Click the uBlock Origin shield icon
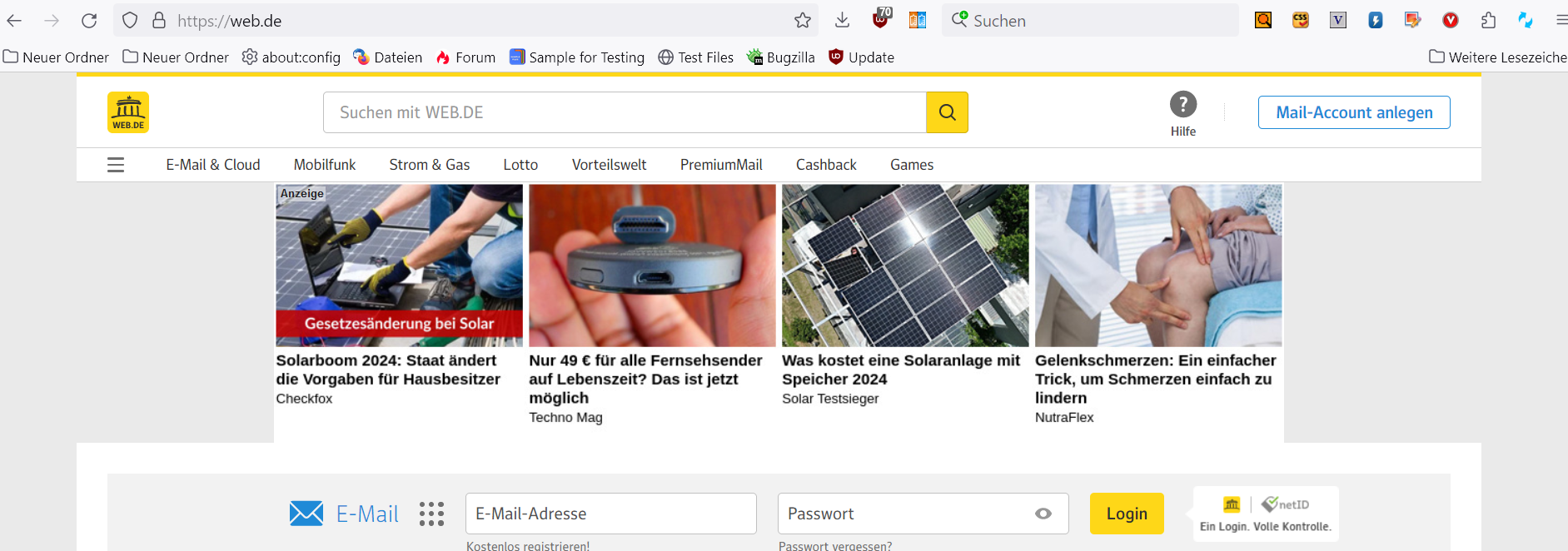Screen dimensions: 1568x551 coord(881,19)
